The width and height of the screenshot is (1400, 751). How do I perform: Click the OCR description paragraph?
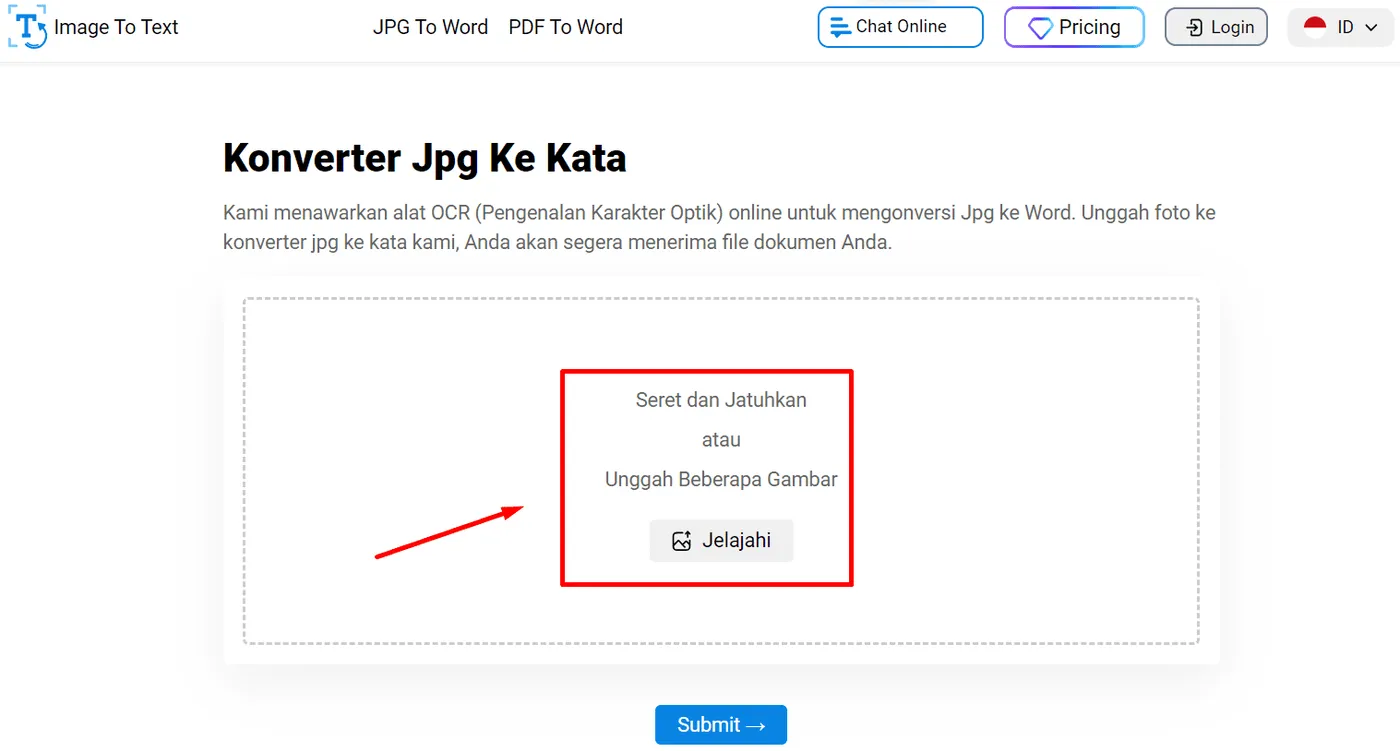(x=719, y=227)
